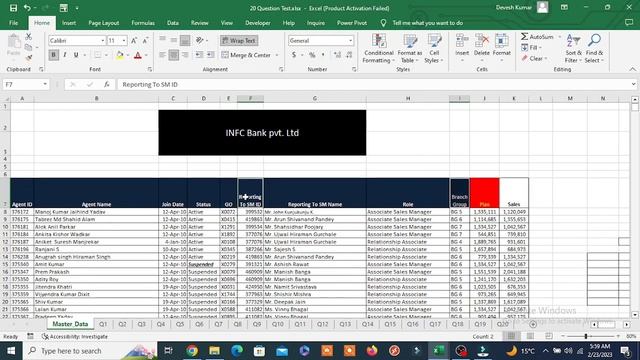This screenshot has height=360, width=640.
Task: Open Sort & Filter
Action: (573, 49)
